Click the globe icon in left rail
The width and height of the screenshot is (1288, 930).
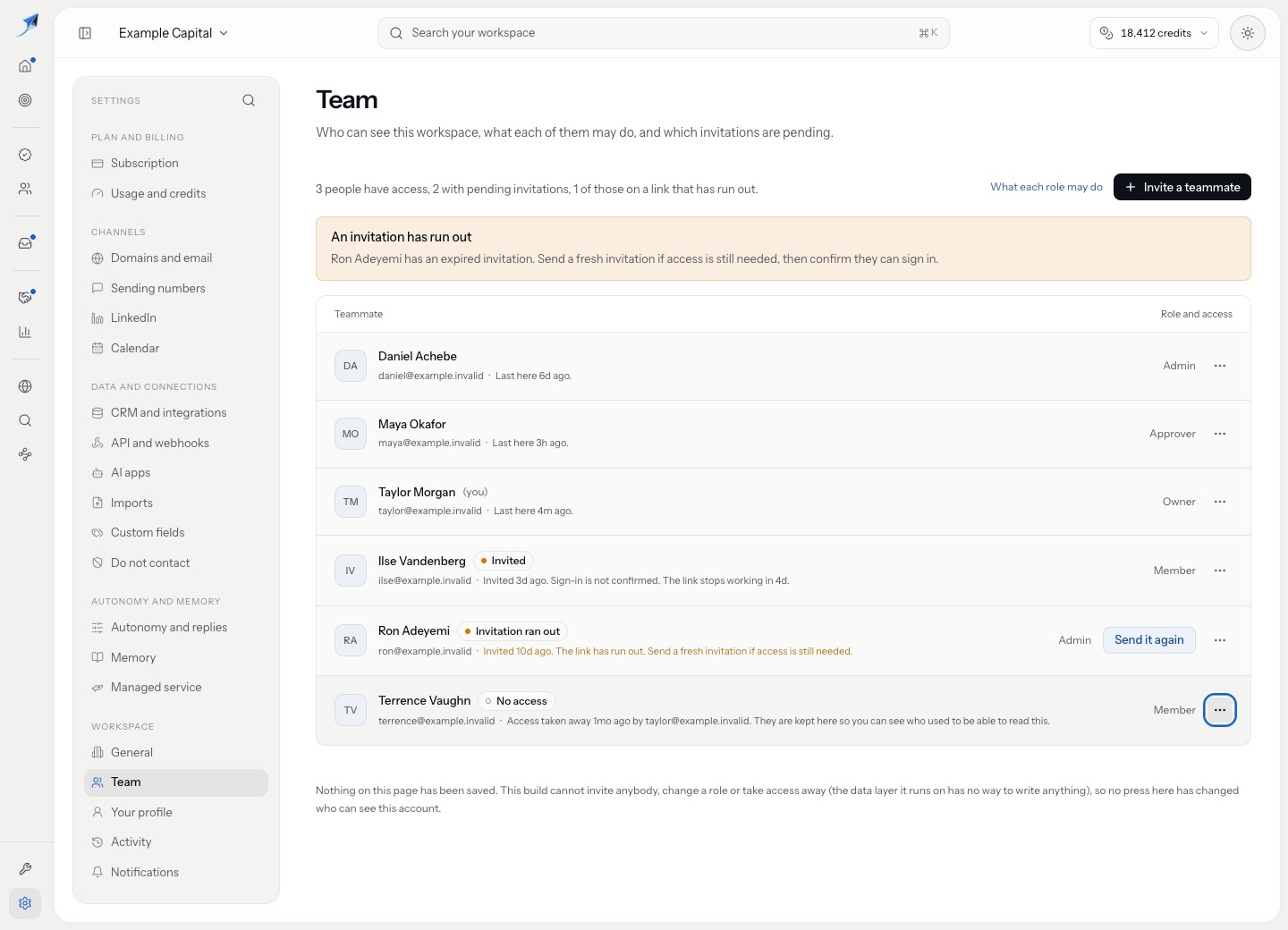click(25, 386)
